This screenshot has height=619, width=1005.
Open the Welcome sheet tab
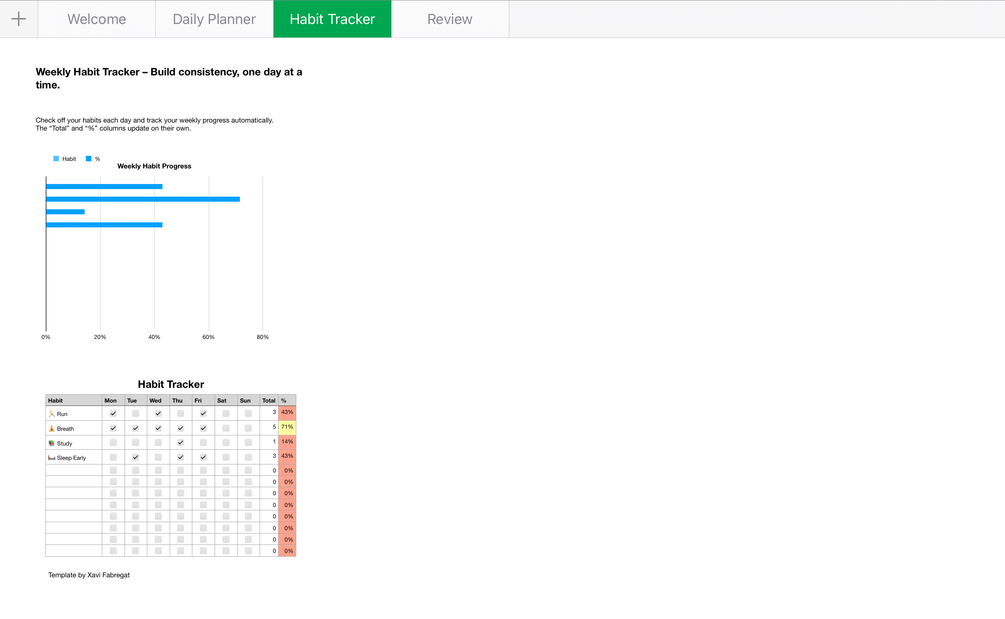[x=97, y=19]
